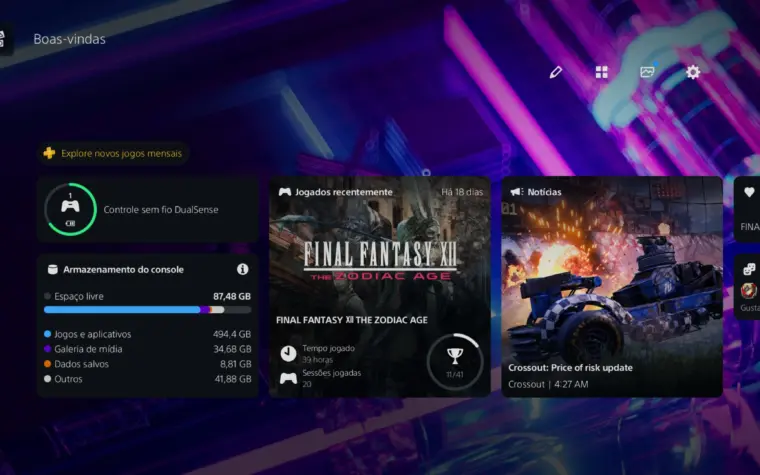Click the Espaço livre label
Screen dimensions: 760x475
79,296
